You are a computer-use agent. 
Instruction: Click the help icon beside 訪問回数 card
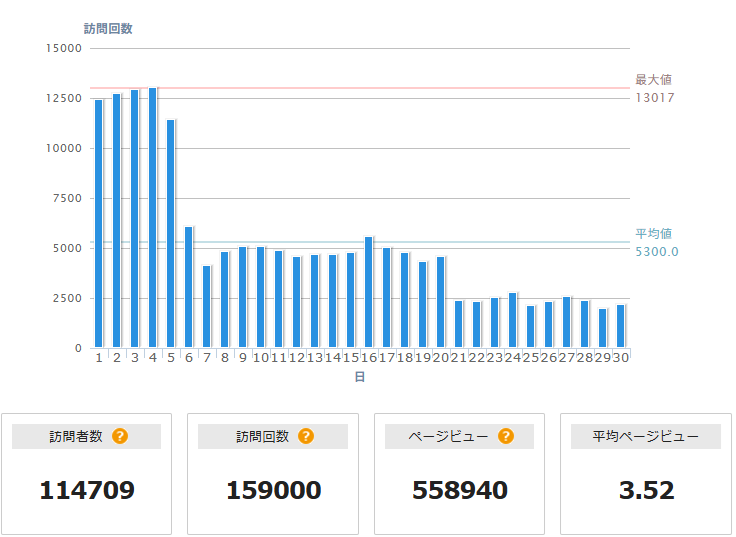tap(306, 436)
